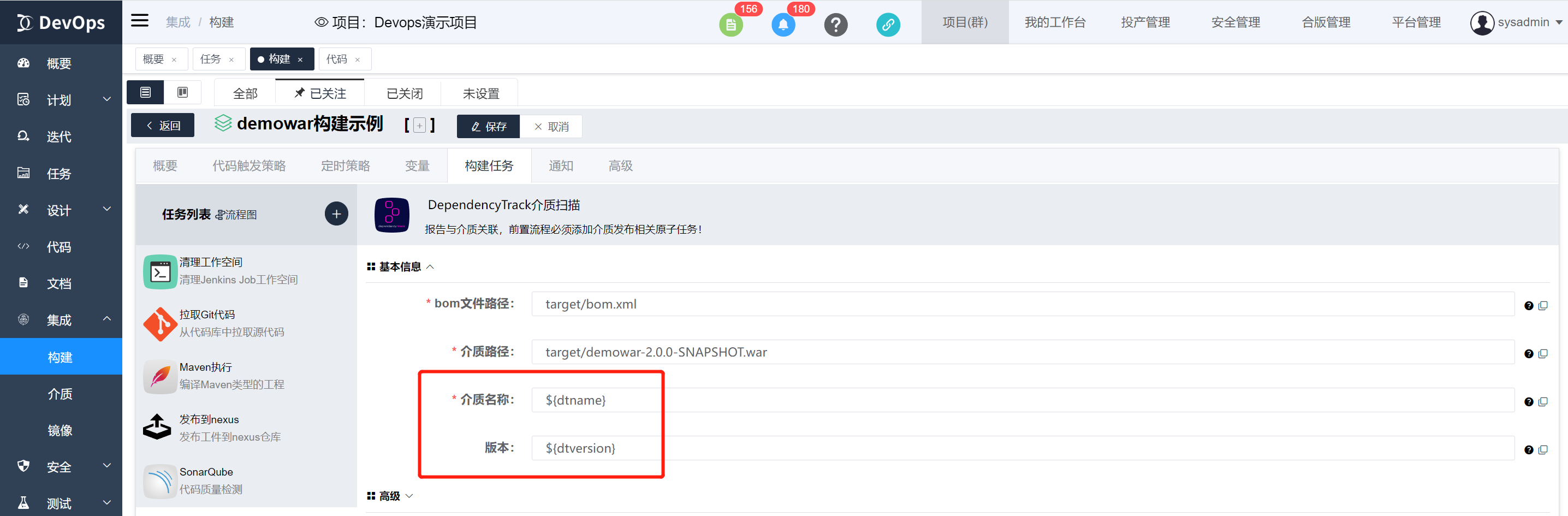1568x516 pixels.
Task: Open 安全管理 in top navigation
Action: coord(1236,22)
